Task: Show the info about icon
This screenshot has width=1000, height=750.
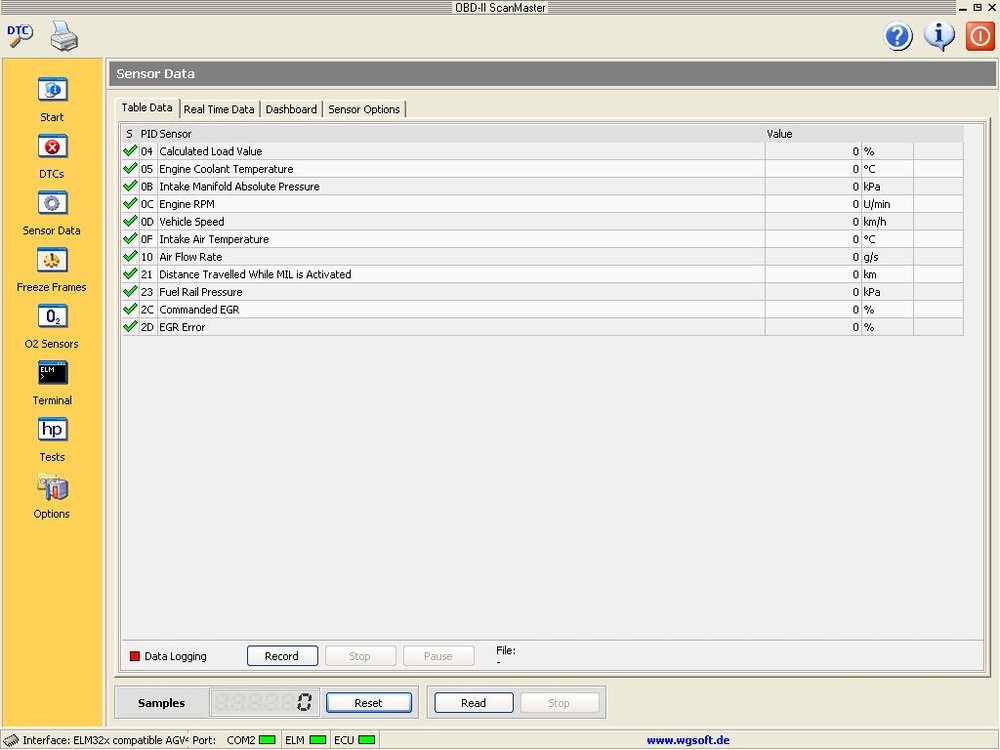Action: [x=939, y=37]
